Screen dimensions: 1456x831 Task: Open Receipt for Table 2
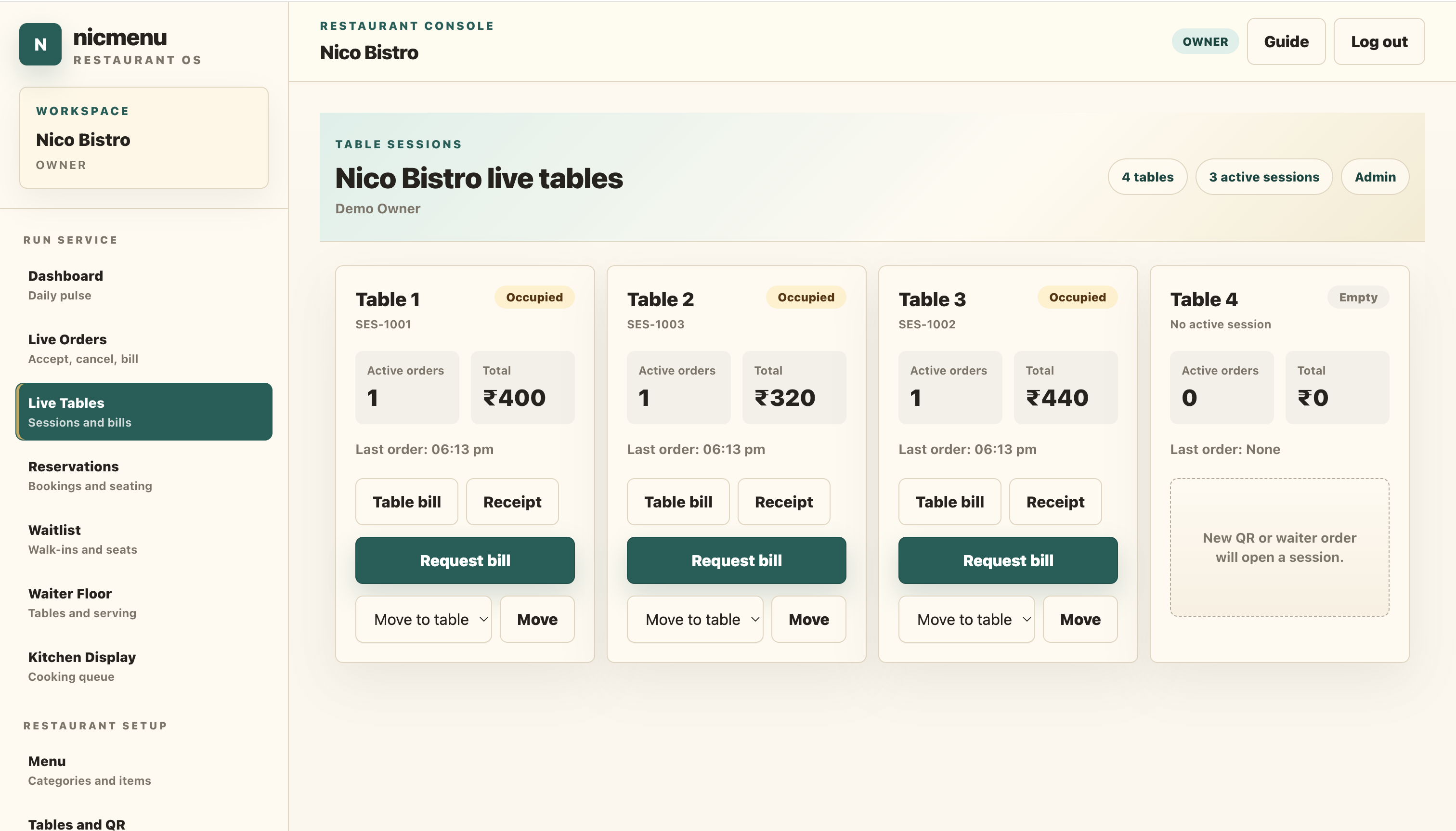(x=784, y=502)
